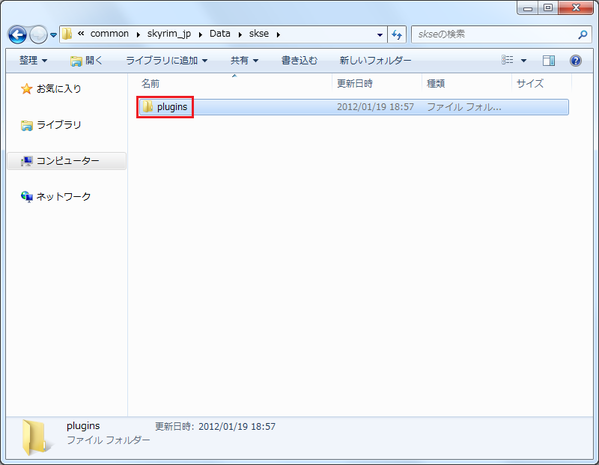Navigate to the common breadcrumb
Screen dimensions: 599x465
[109, 34]
